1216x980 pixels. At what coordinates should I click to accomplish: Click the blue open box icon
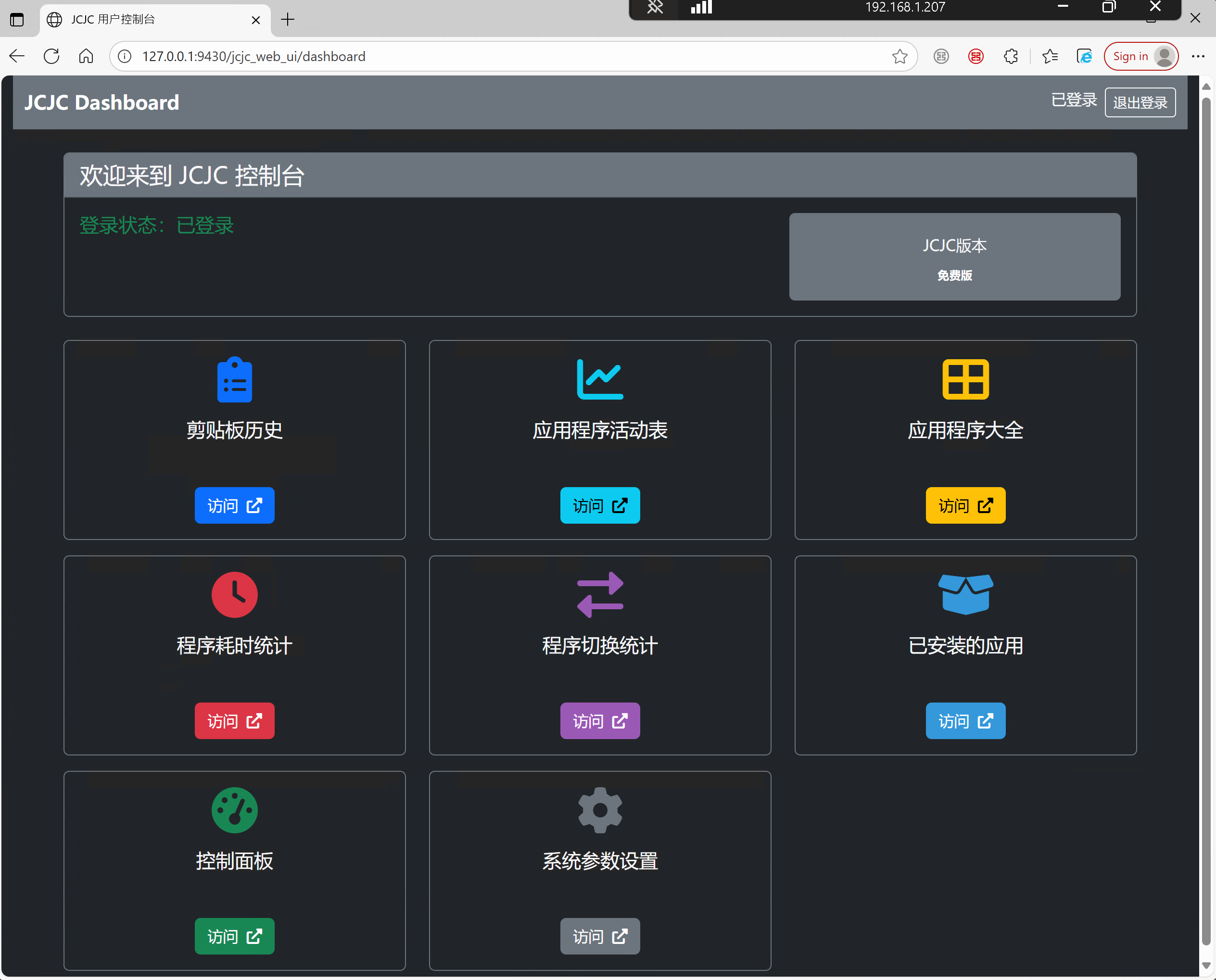965,594
